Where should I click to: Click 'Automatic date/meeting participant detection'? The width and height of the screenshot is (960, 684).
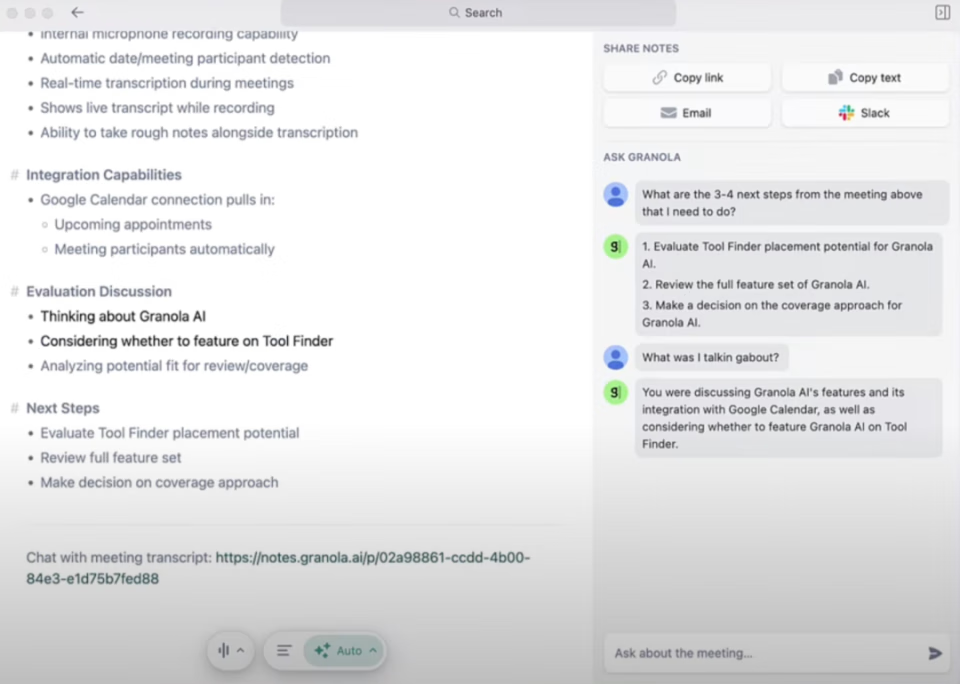(x=185, y=58)
